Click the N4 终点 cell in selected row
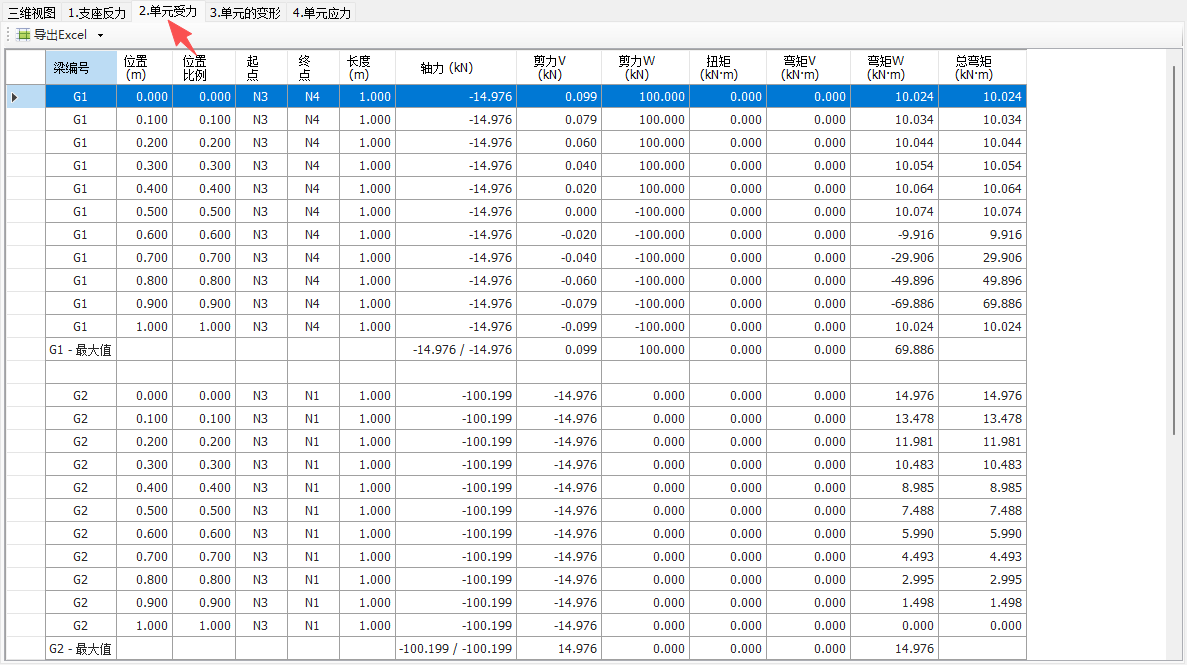This screenshot has width=1187, height=665. click(x=313, y=97)
